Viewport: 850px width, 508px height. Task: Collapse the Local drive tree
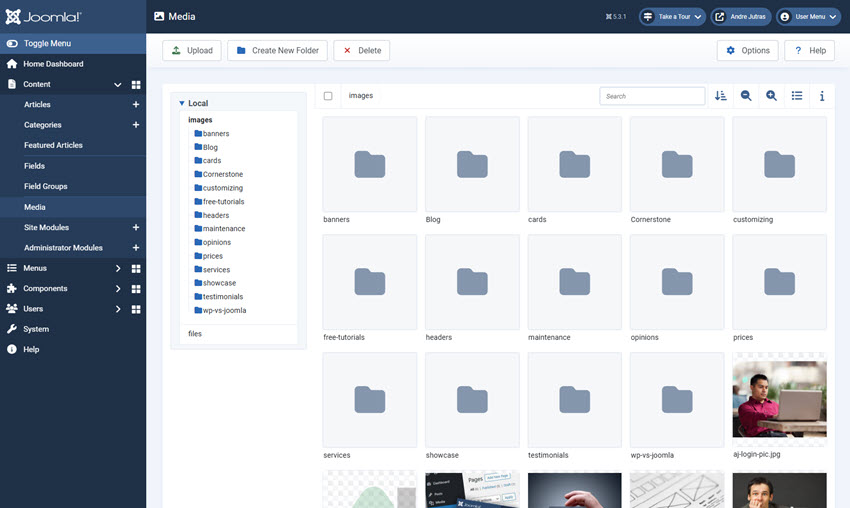pyautogui.click(x=182, y=103)
